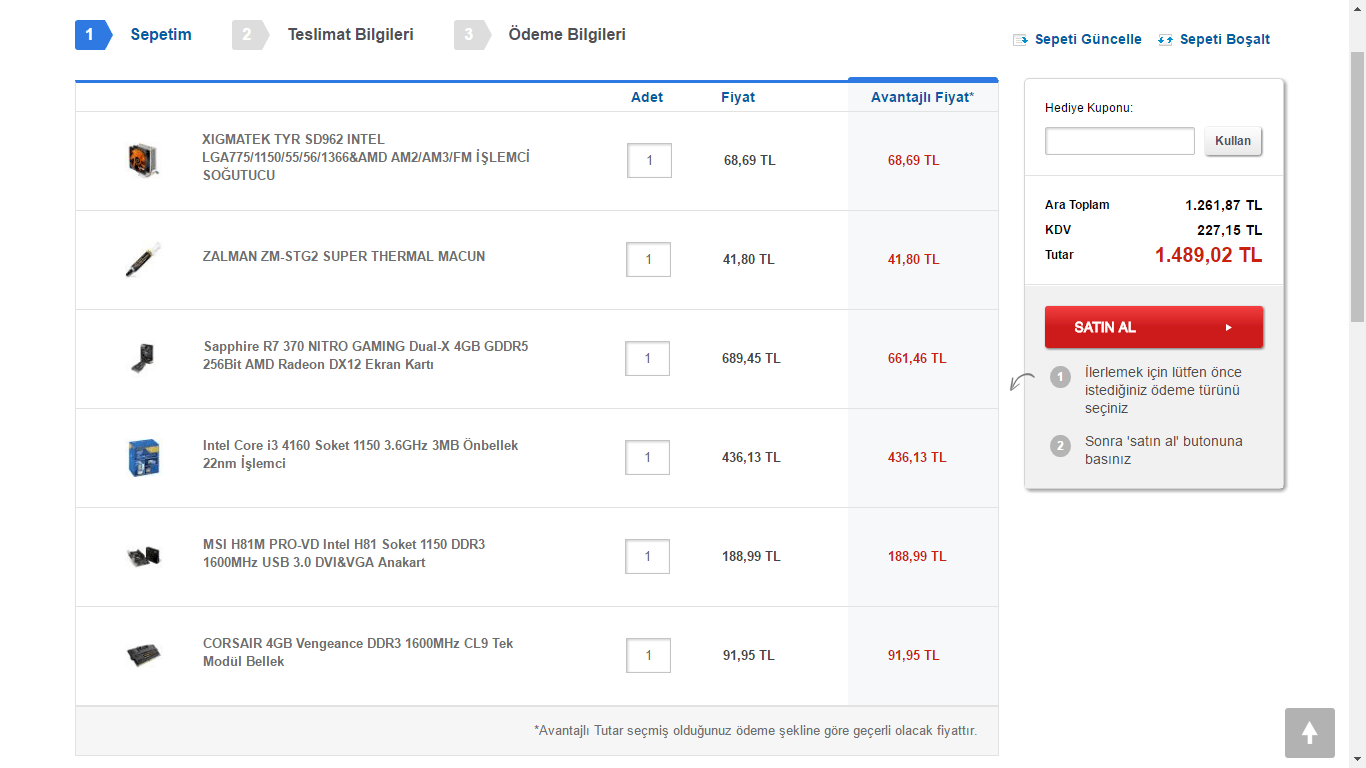This screenshot has height=768, width=1366.
Task: Go to the Ödeme Bilgileri step
Action: click(566, 35)
